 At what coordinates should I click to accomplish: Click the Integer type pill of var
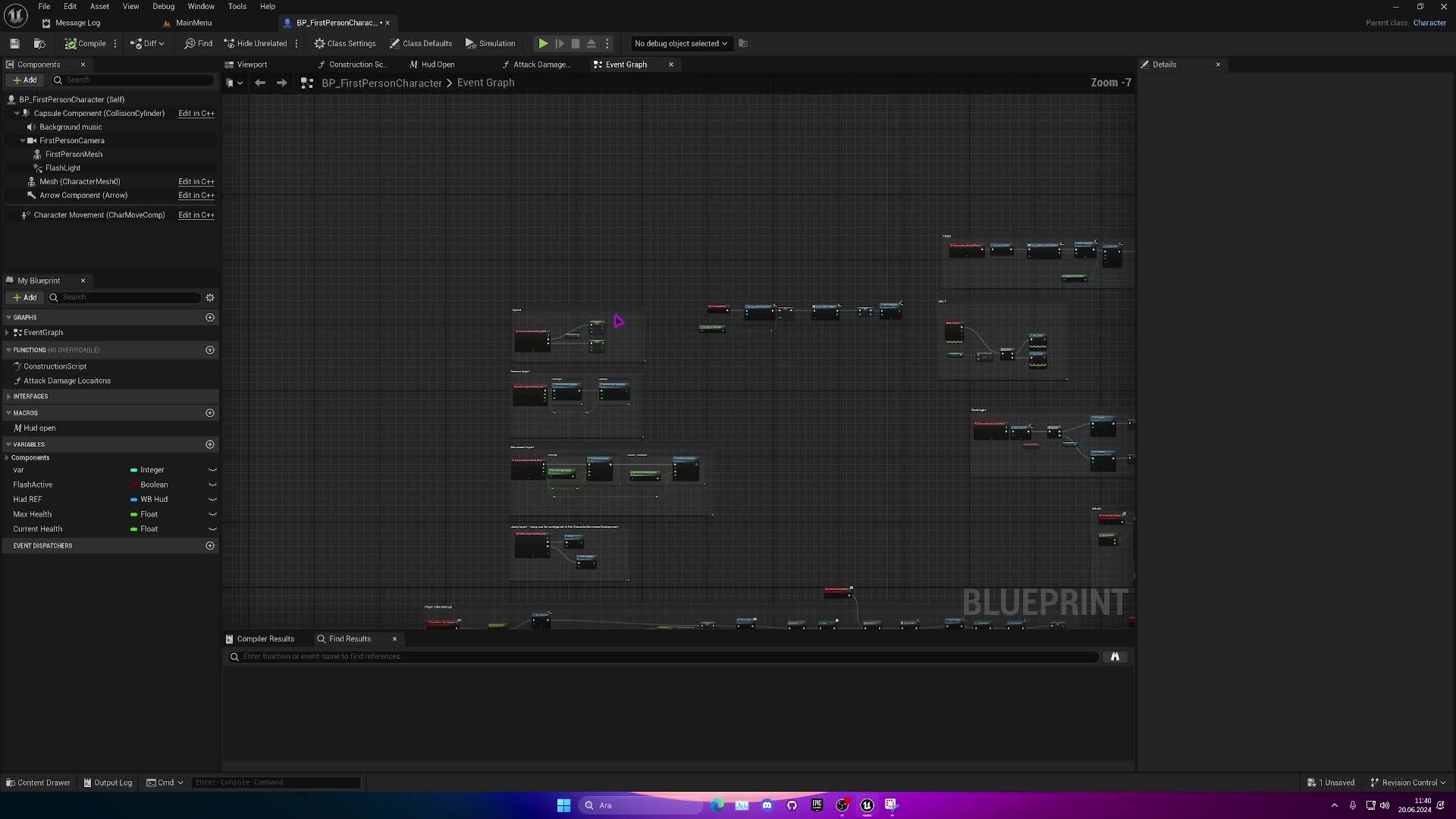(x=148, y=469)
